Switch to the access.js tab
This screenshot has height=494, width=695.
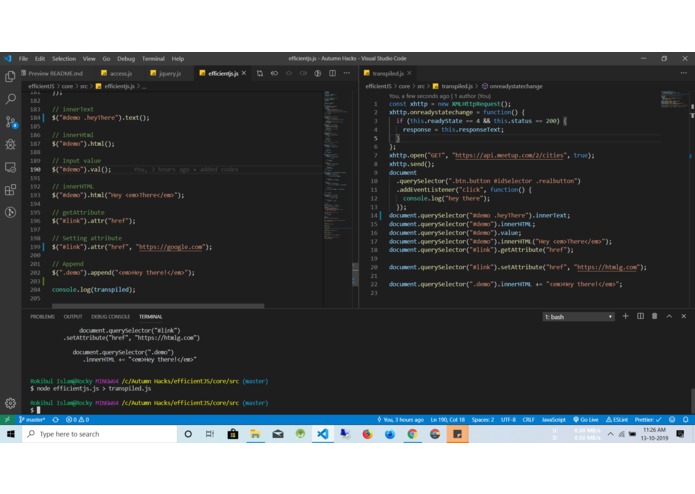click(117, 74)
